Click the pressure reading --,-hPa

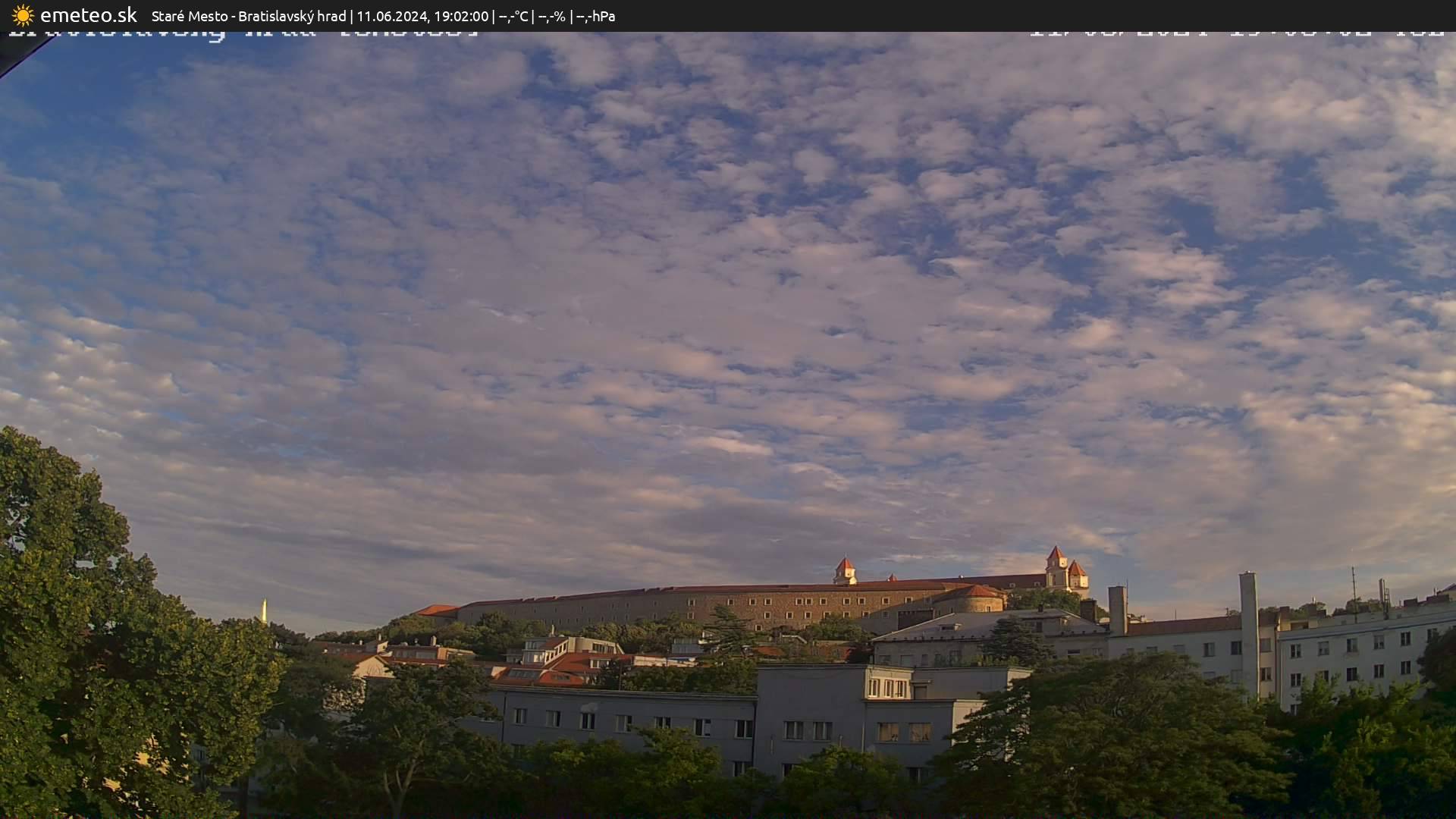point(595,16)
